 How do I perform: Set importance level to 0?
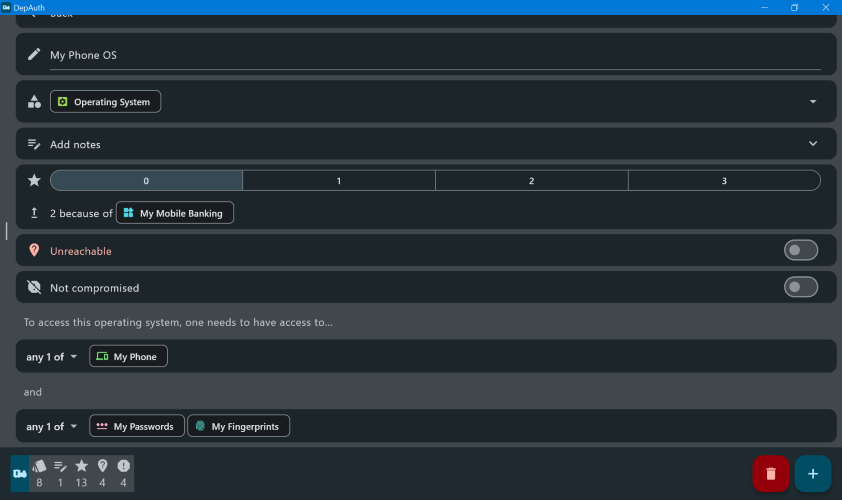(146, 180)
